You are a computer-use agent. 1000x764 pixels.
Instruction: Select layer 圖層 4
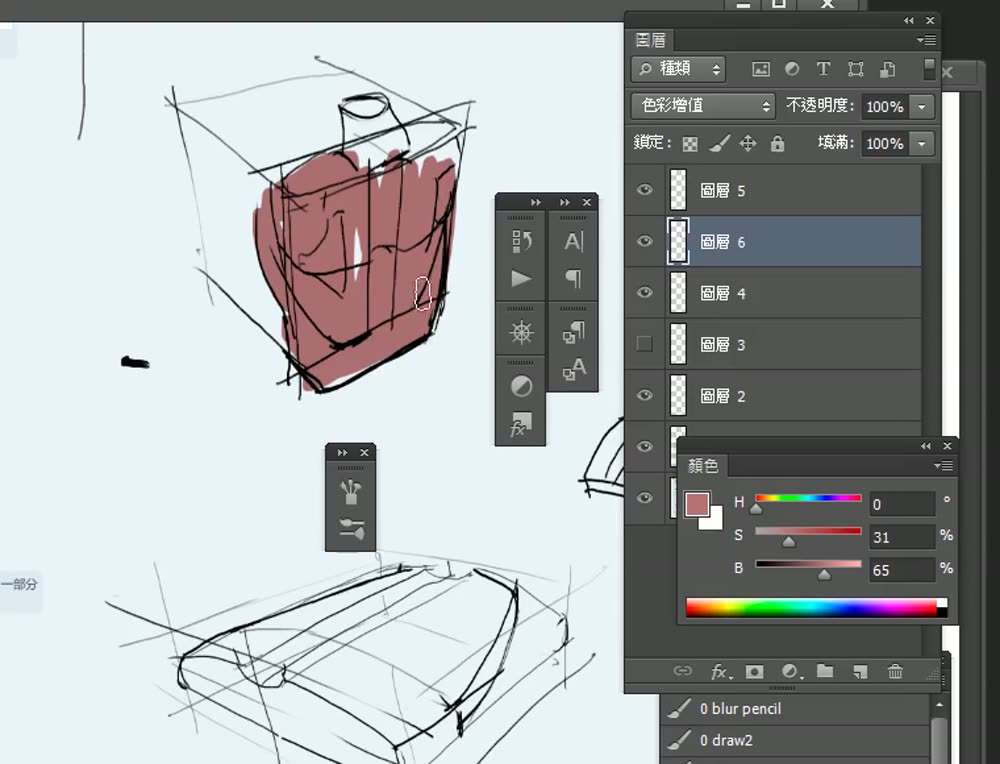pos(773,293)
